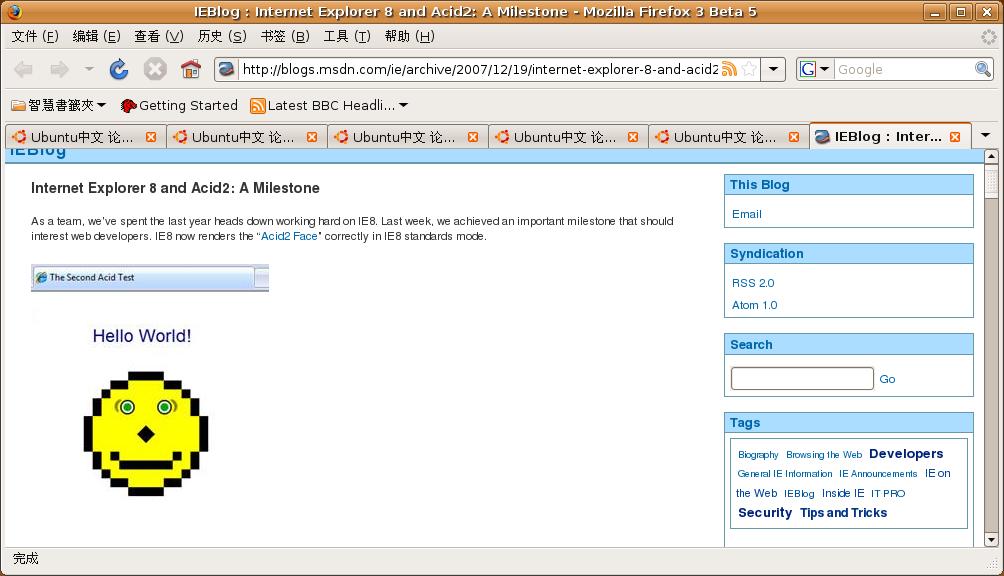This screenshot has height=576, width=1004.
Task: Click the URL address field
Action: 480,69
